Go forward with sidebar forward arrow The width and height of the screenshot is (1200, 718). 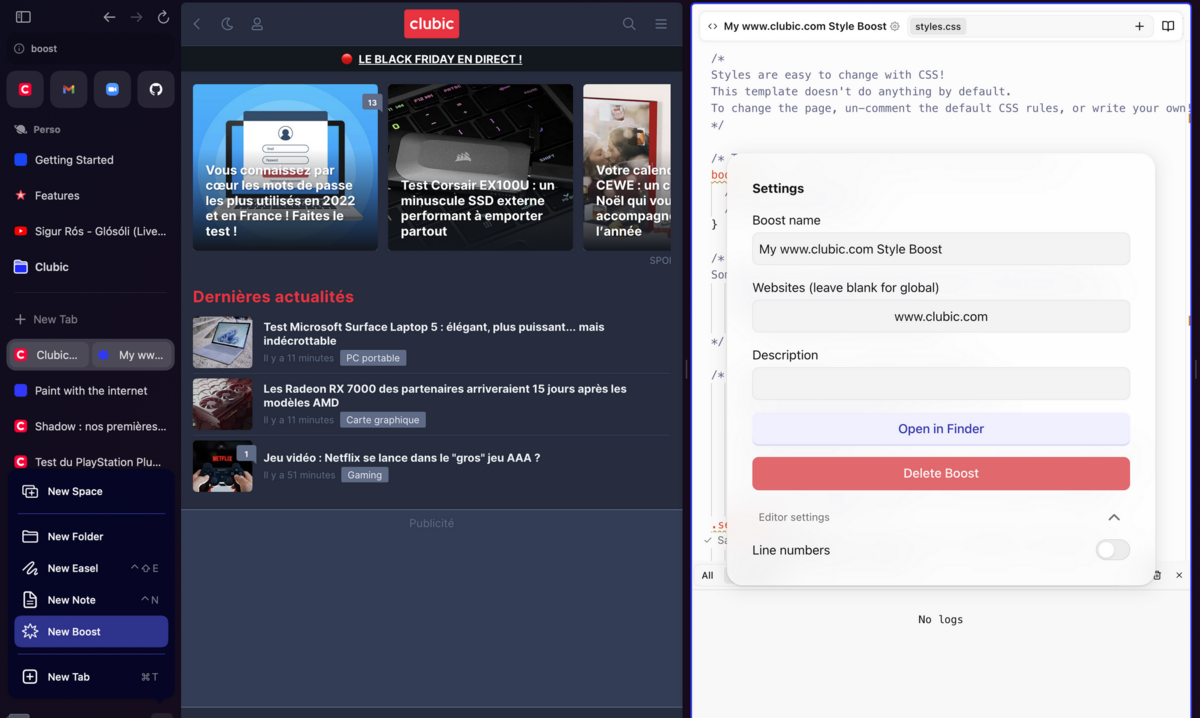tap(137, 17)
